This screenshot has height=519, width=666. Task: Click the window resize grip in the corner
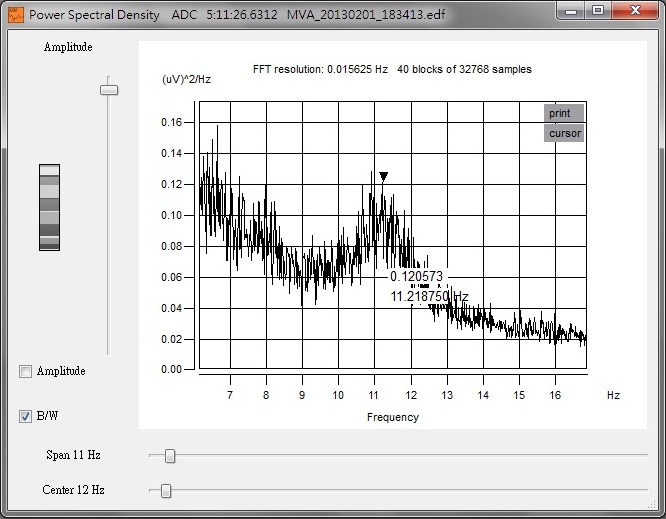pyautogui.click(x=652, y=504)
